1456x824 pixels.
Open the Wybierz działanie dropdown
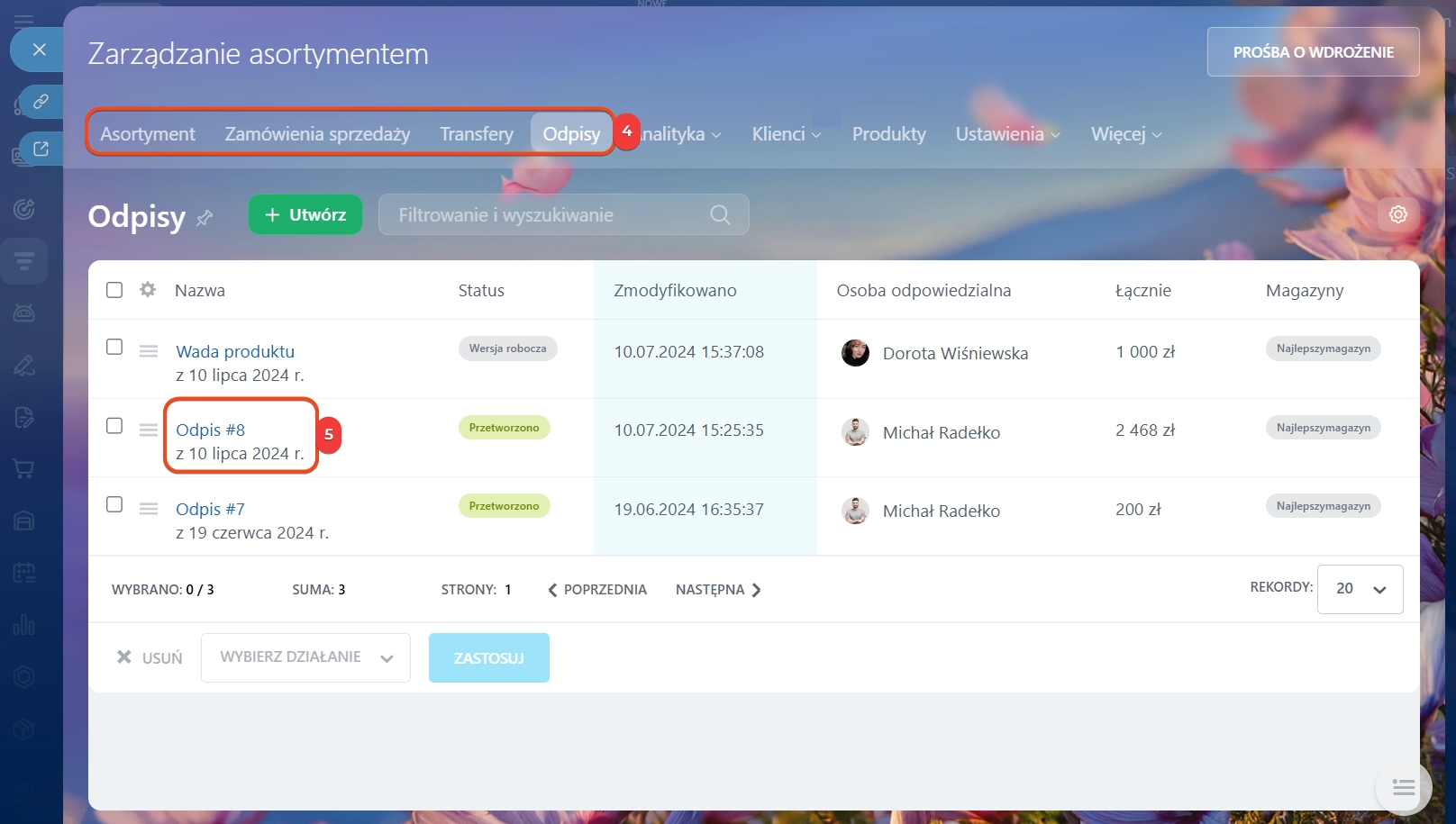(305, 657)
